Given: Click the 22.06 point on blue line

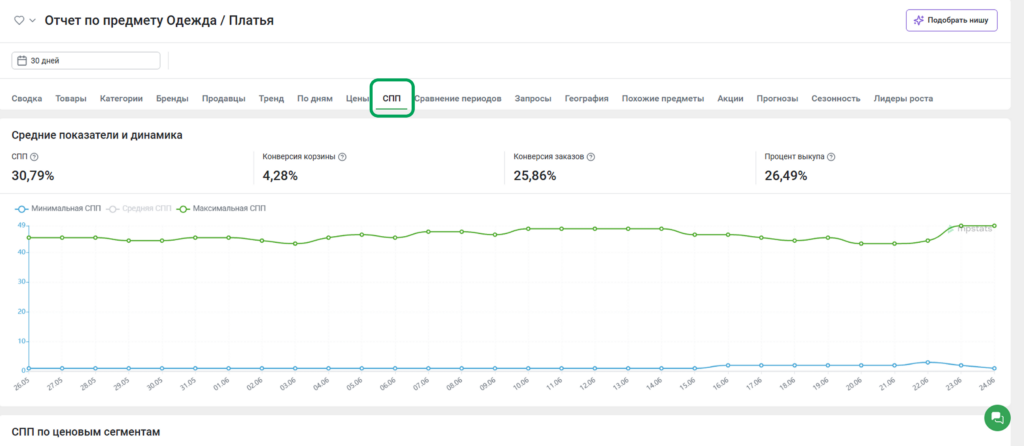Looking at the screenshot, I should coord(927,362).
